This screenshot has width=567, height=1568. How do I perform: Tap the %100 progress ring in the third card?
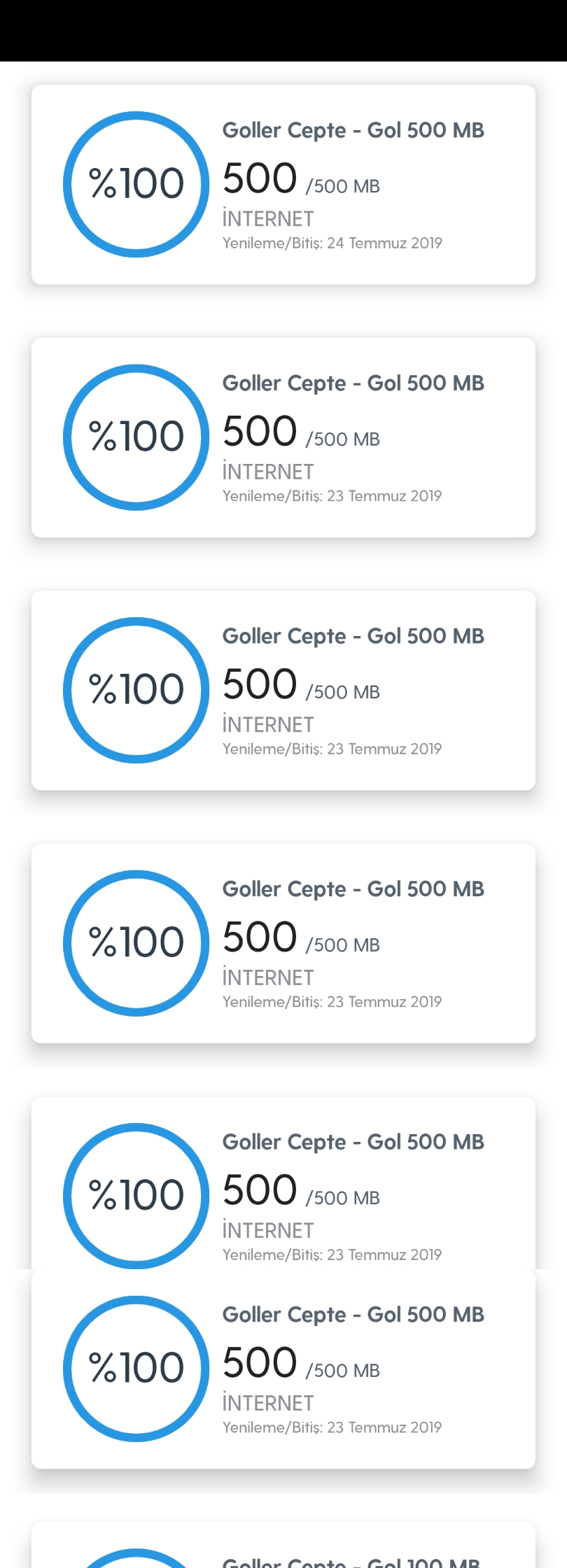(x=136, y=691)
